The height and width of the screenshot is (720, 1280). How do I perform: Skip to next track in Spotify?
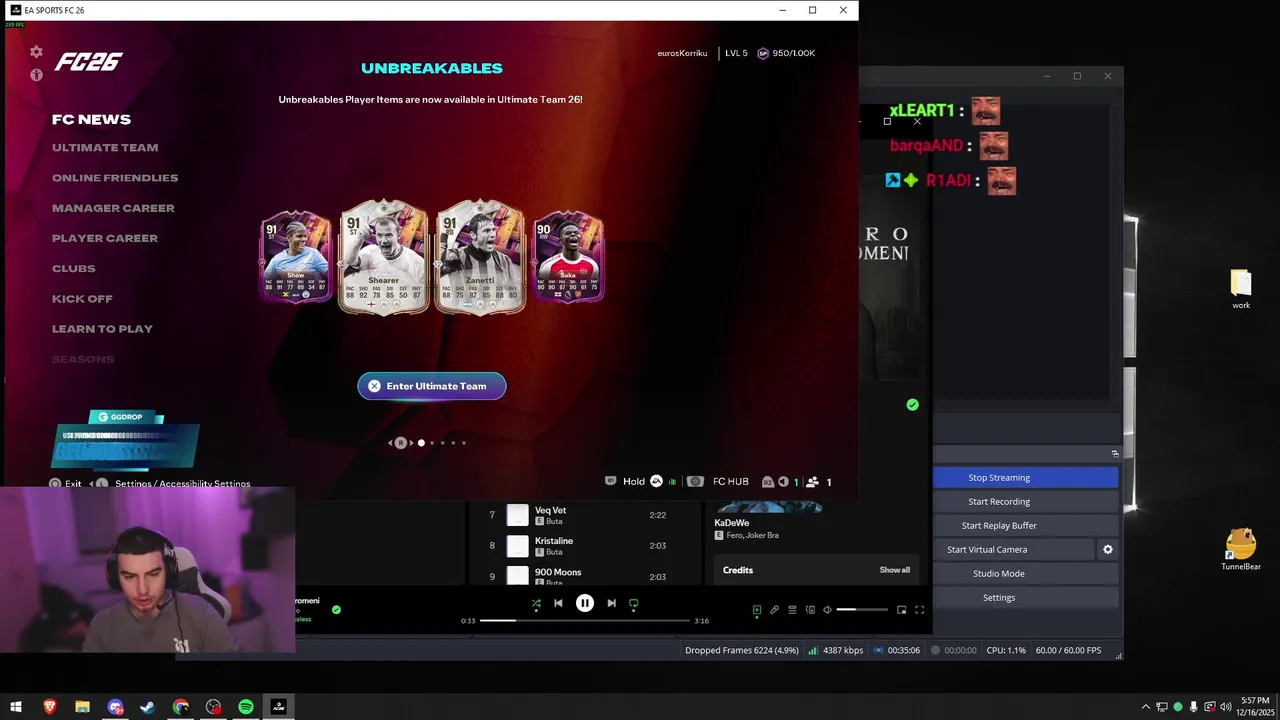pos(611,604)
